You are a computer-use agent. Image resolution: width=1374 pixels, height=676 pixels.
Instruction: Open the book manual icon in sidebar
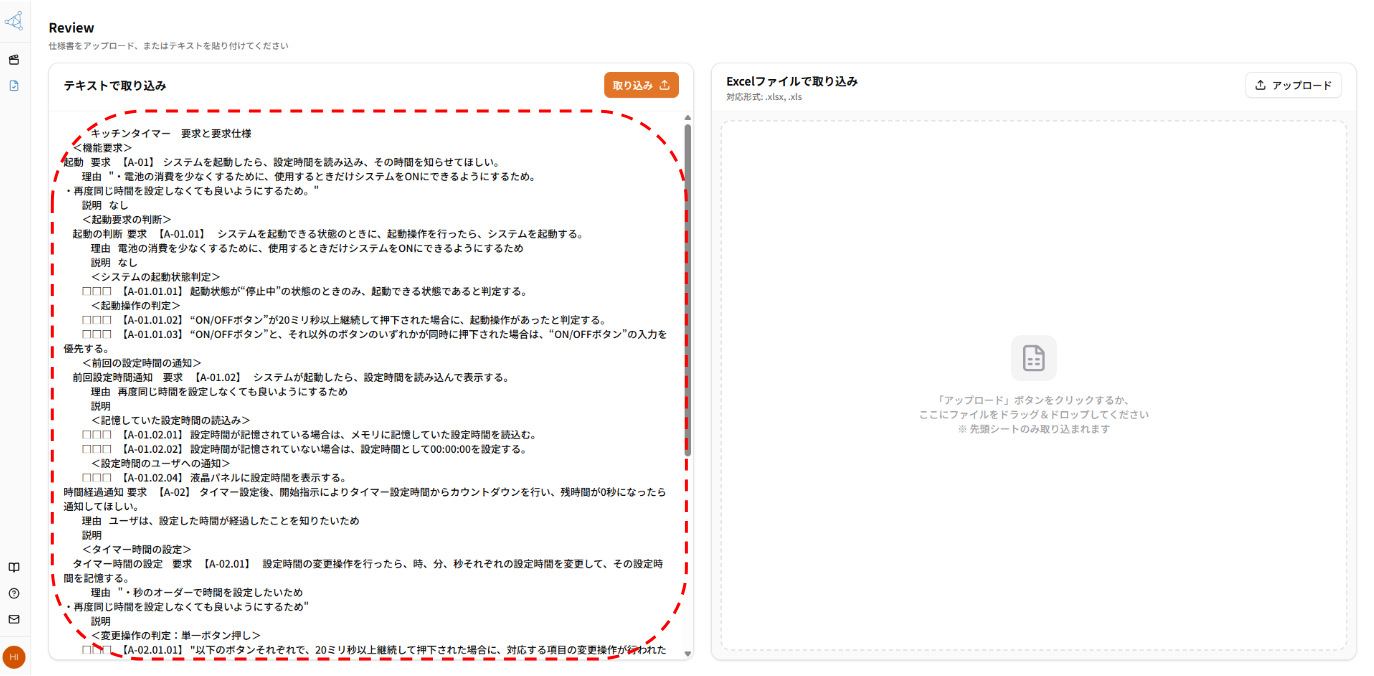click(13, 567)
